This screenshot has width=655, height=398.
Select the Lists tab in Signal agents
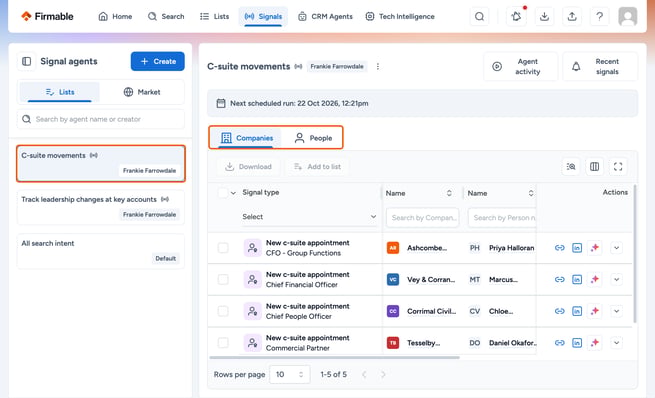pyautogui.click(x=60, y=92)
